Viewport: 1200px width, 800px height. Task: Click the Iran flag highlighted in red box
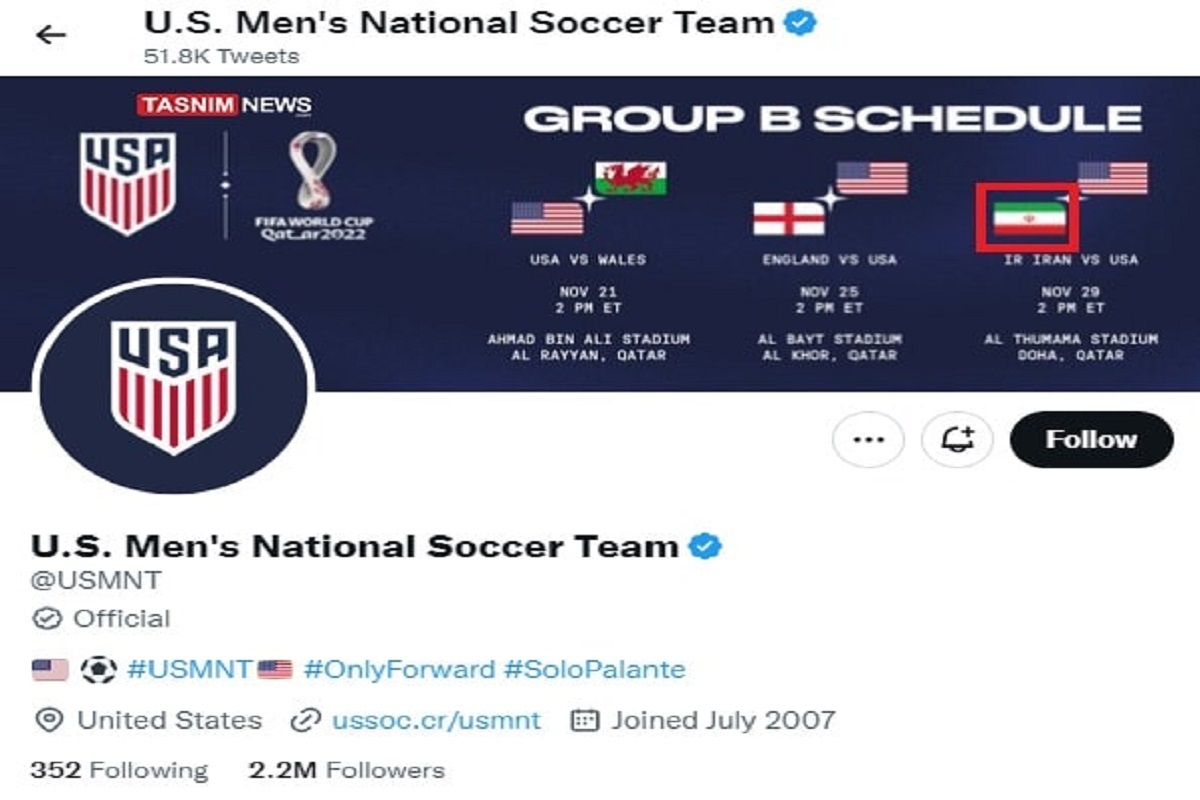(1027, 216)
